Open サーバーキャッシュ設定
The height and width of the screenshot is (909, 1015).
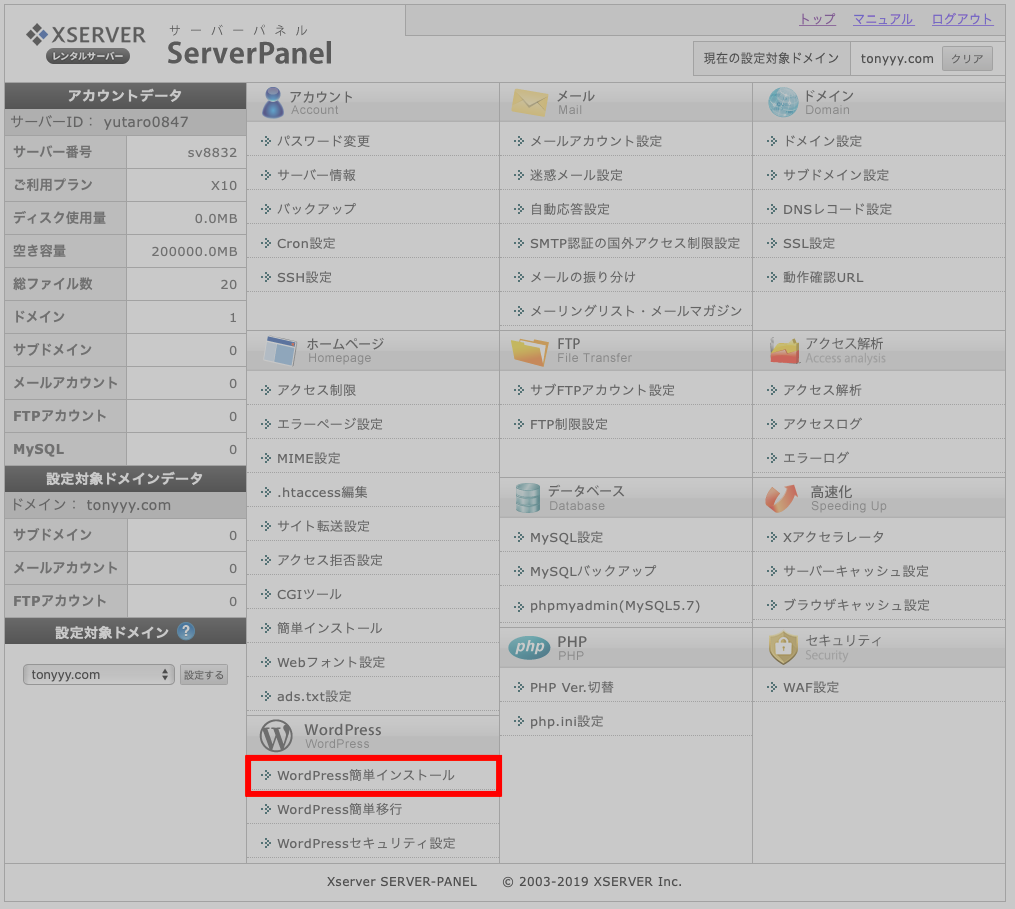(x=856, y=571)
